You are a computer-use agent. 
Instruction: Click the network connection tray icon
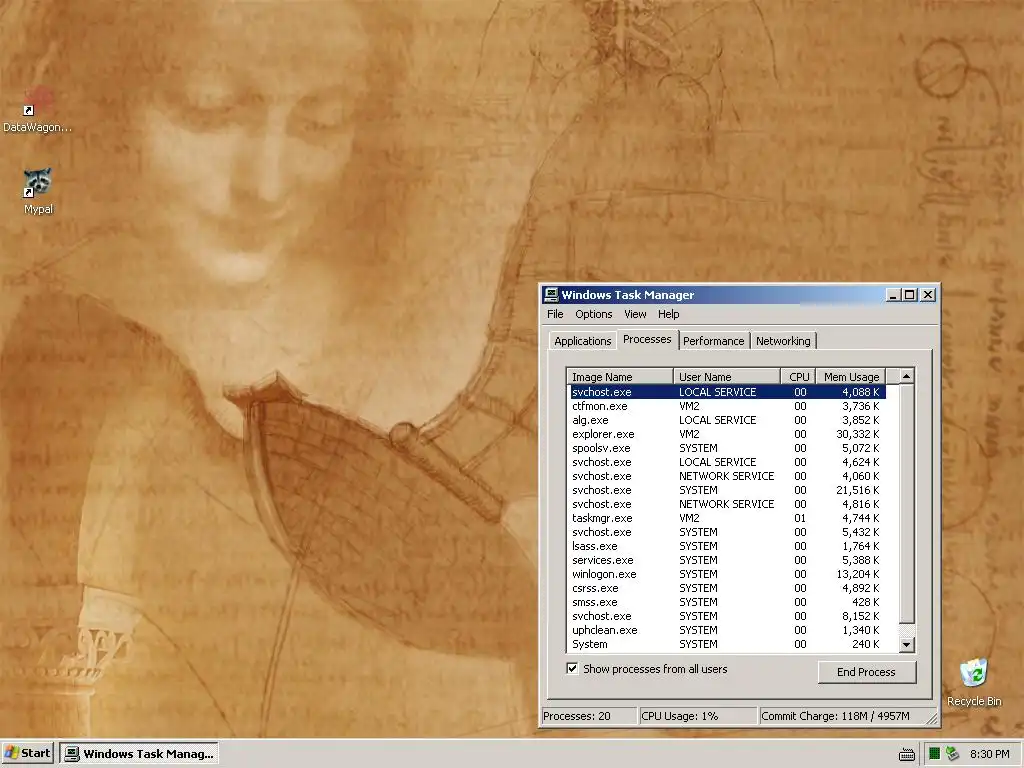point(952,754)
